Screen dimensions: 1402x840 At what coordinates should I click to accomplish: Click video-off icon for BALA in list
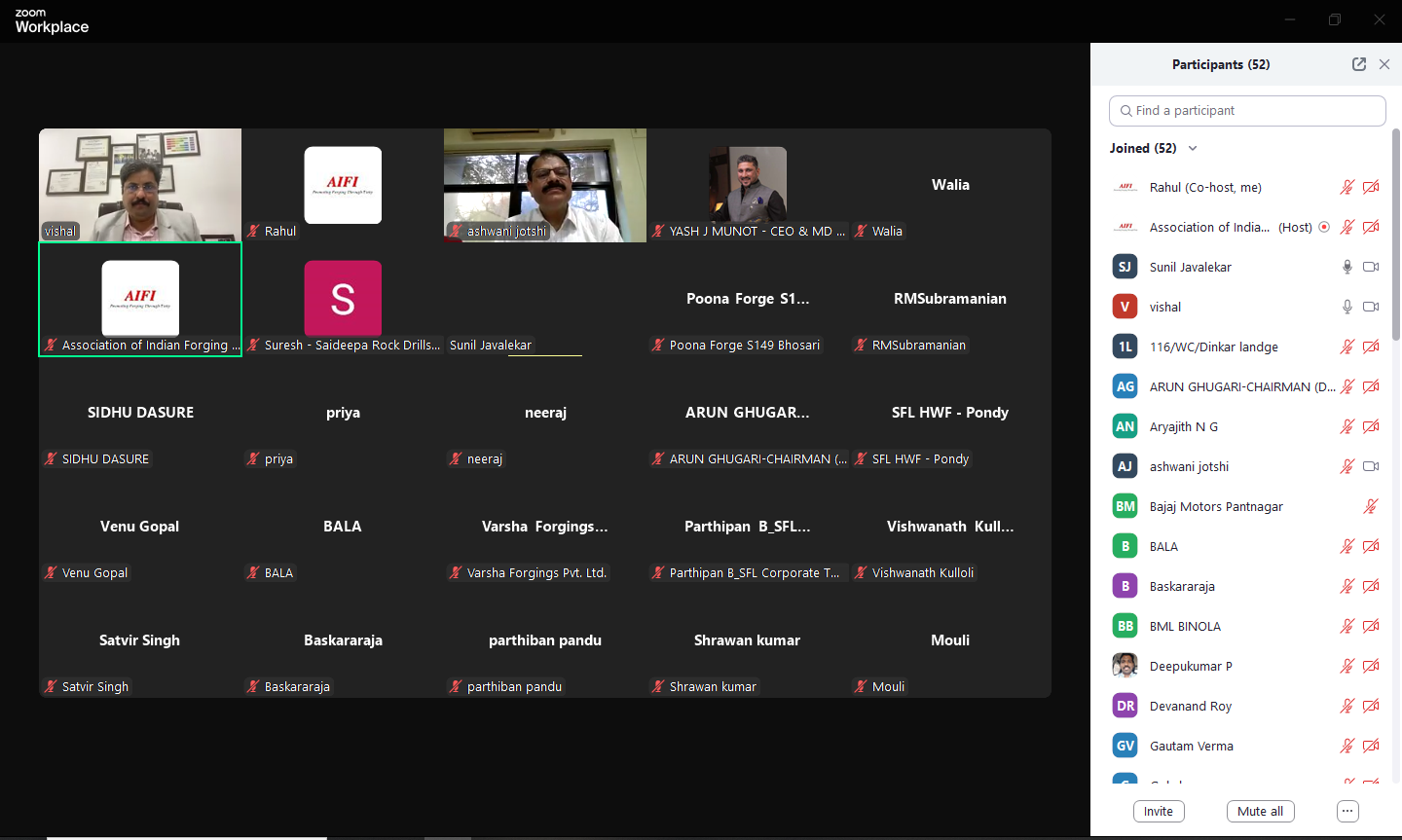(1371, 546)
